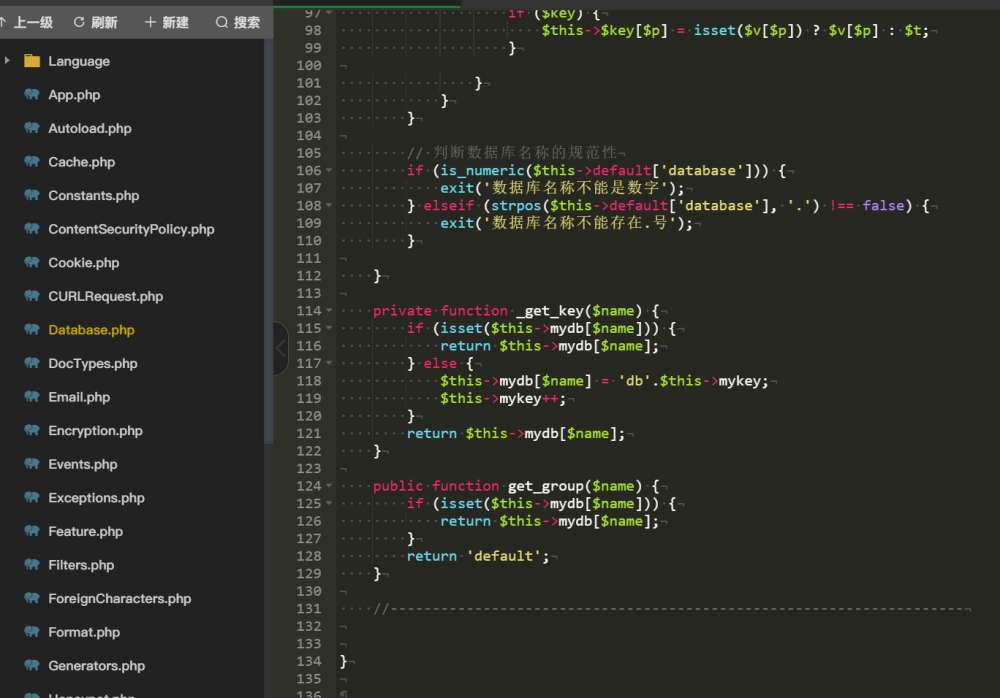Fold the code block at line 106

[329, 170]
